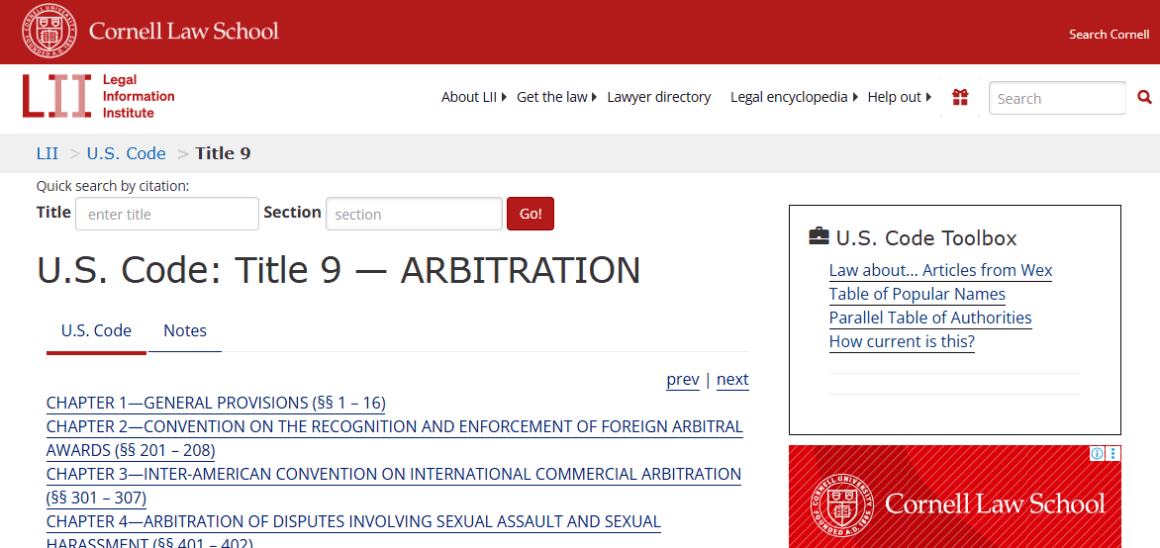This screenshot has height=548, width=1160.
Task: Open Chapter 2 Foreign Arbitral Awards link
Action: (x=394, y=438)
